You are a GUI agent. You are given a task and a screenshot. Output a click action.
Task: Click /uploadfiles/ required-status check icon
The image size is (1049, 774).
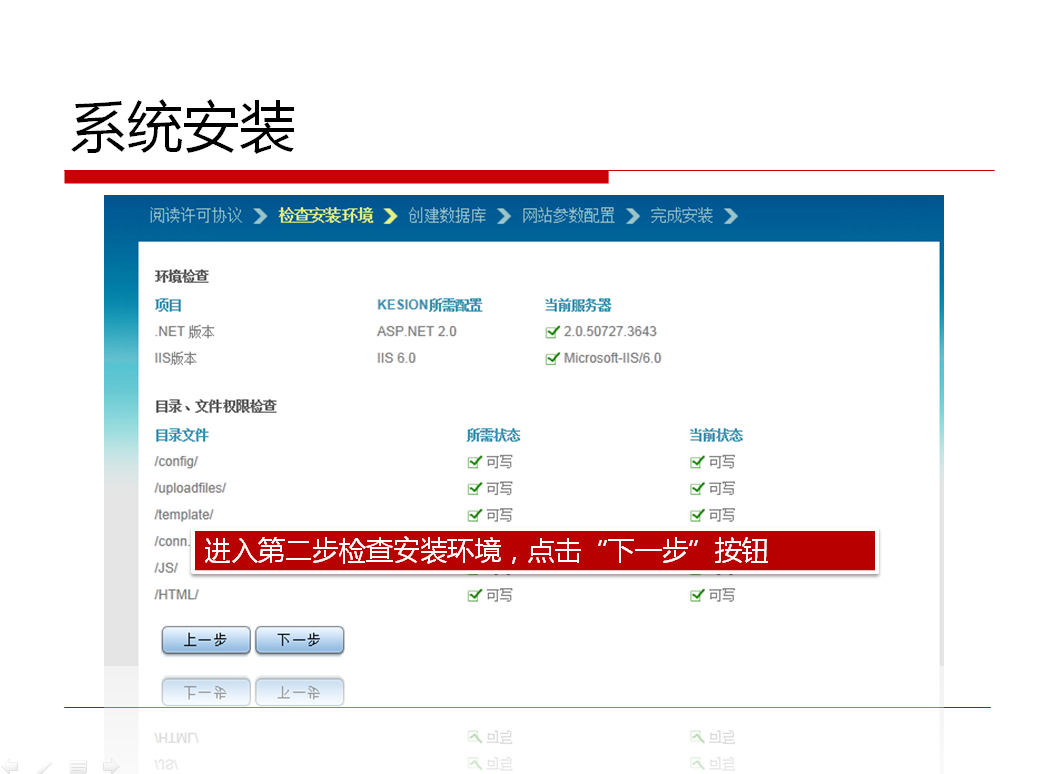point(474,488)
